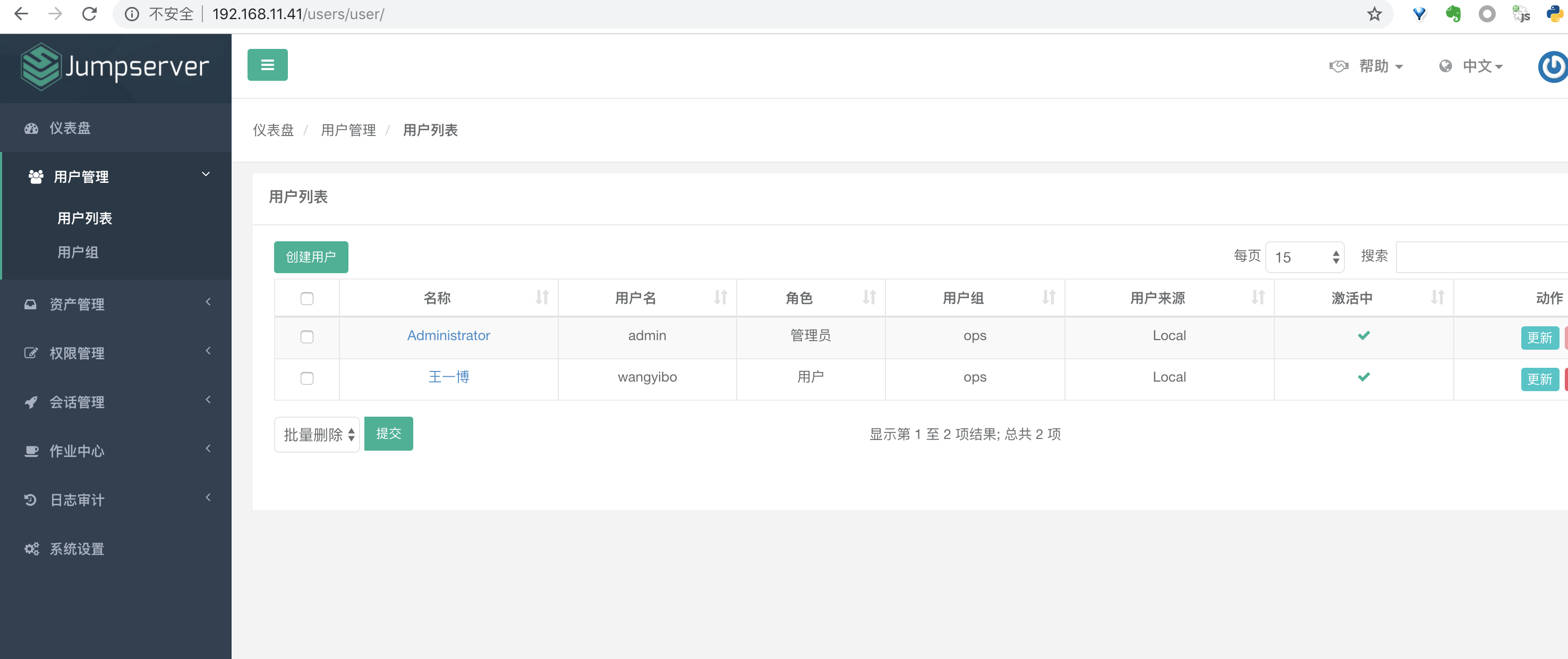The height and width of the screenshot is (659, 1568).
Task: Click the 搜索 search input field
Action: (1481, 257)
